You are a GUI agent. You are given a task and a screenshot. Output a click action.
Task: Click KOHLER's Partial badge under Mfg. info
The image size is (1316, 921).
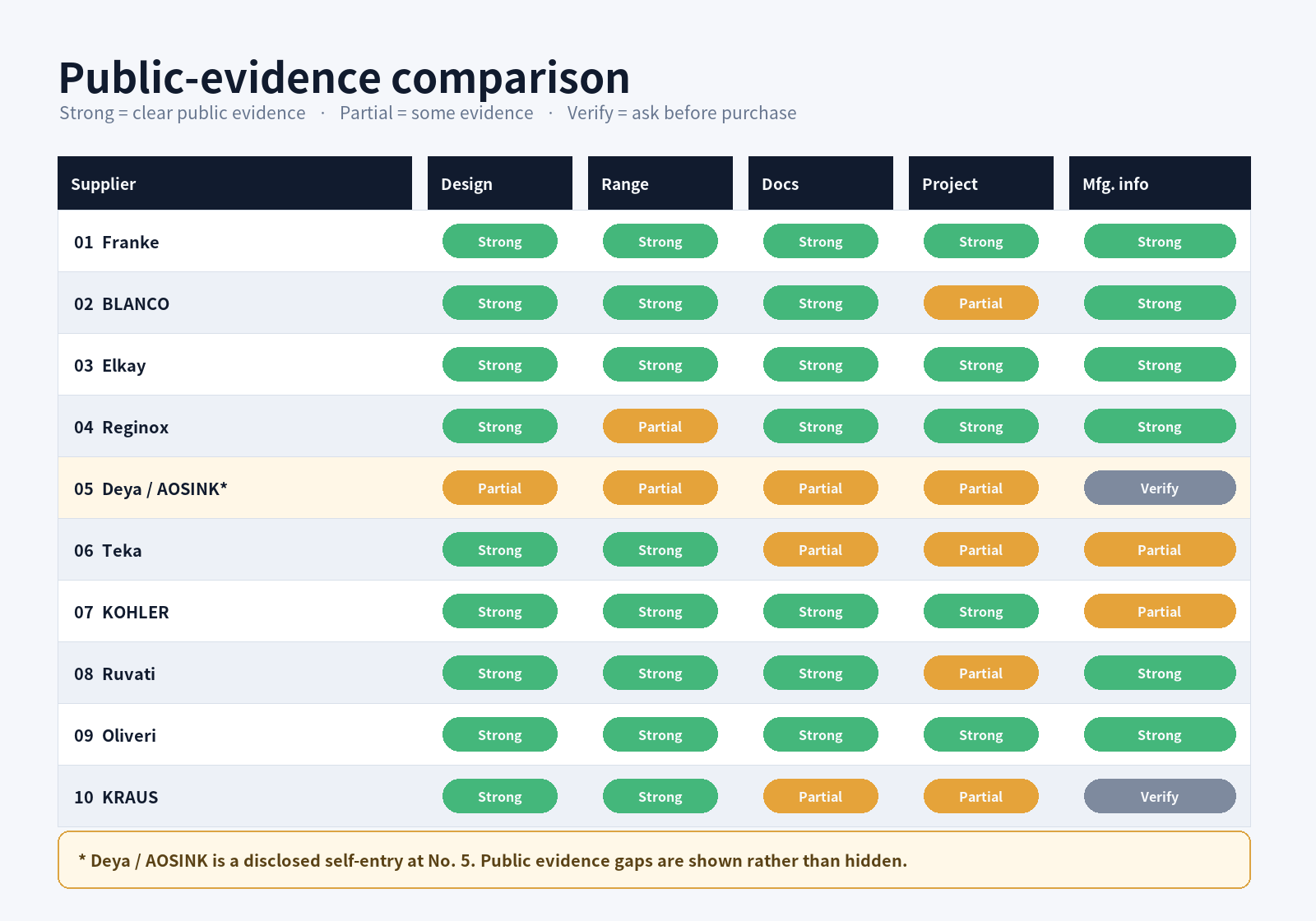1160,611
